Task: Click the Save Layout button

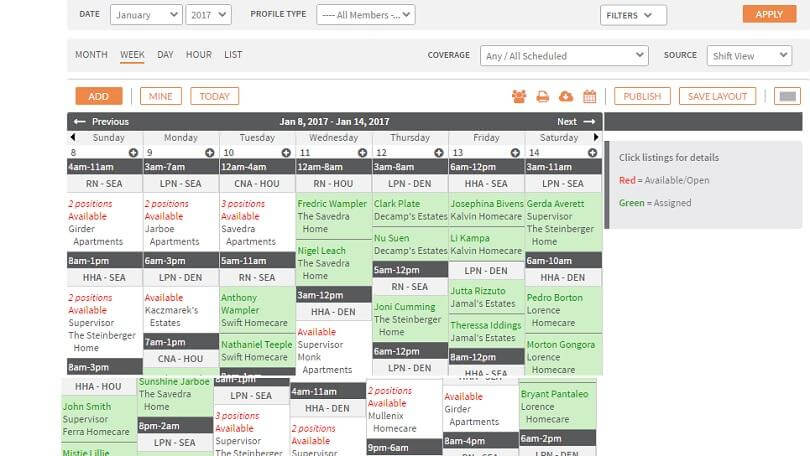Action: (717, 96)
